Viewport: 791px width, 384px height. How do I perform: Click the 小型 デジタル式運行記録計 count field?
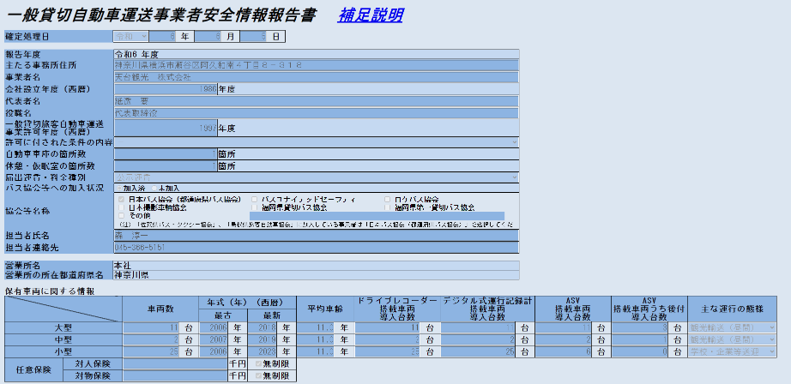tap(479, 352)
